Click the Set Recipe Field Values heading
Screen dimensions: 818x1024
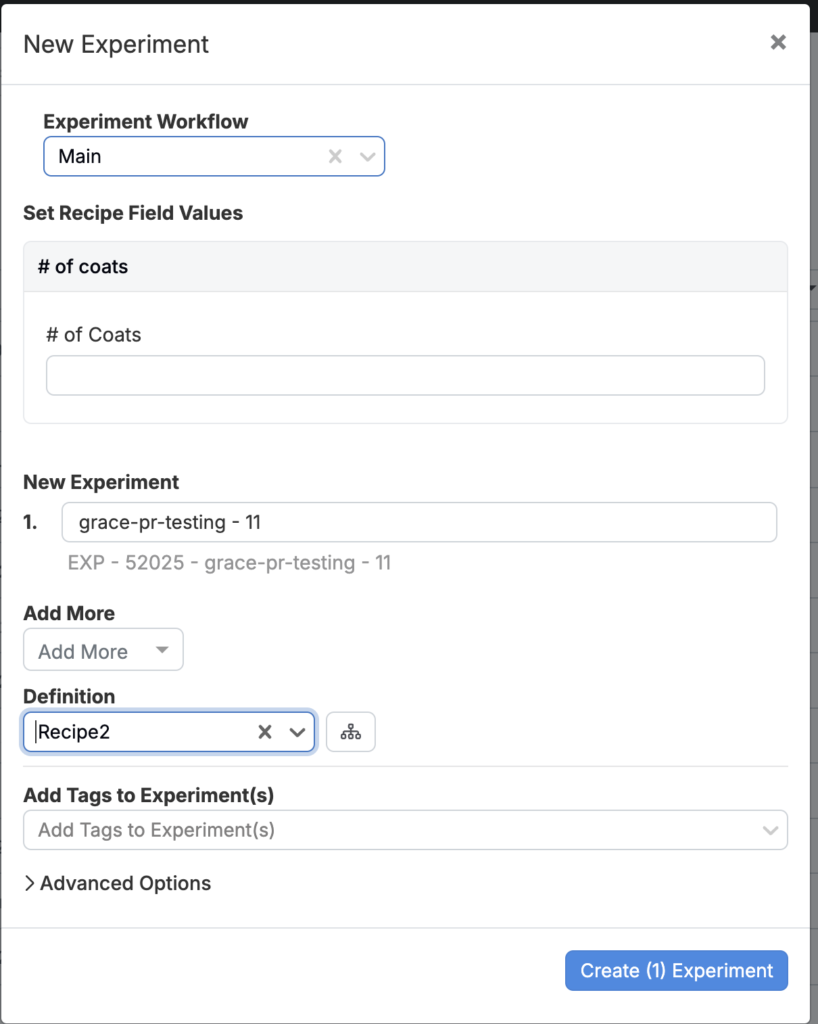(133, 214)
